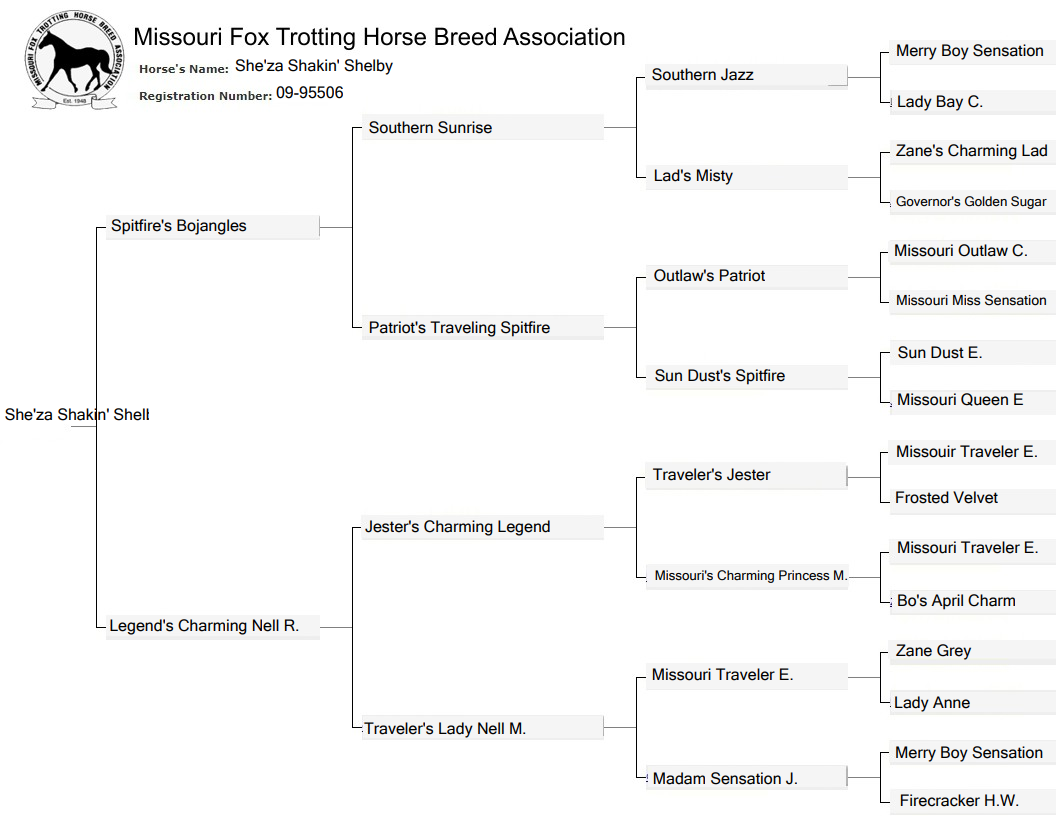This screenshot has height=816, width=1056.
Task: Click the Horse's Name field value
Action: [313, 66]
